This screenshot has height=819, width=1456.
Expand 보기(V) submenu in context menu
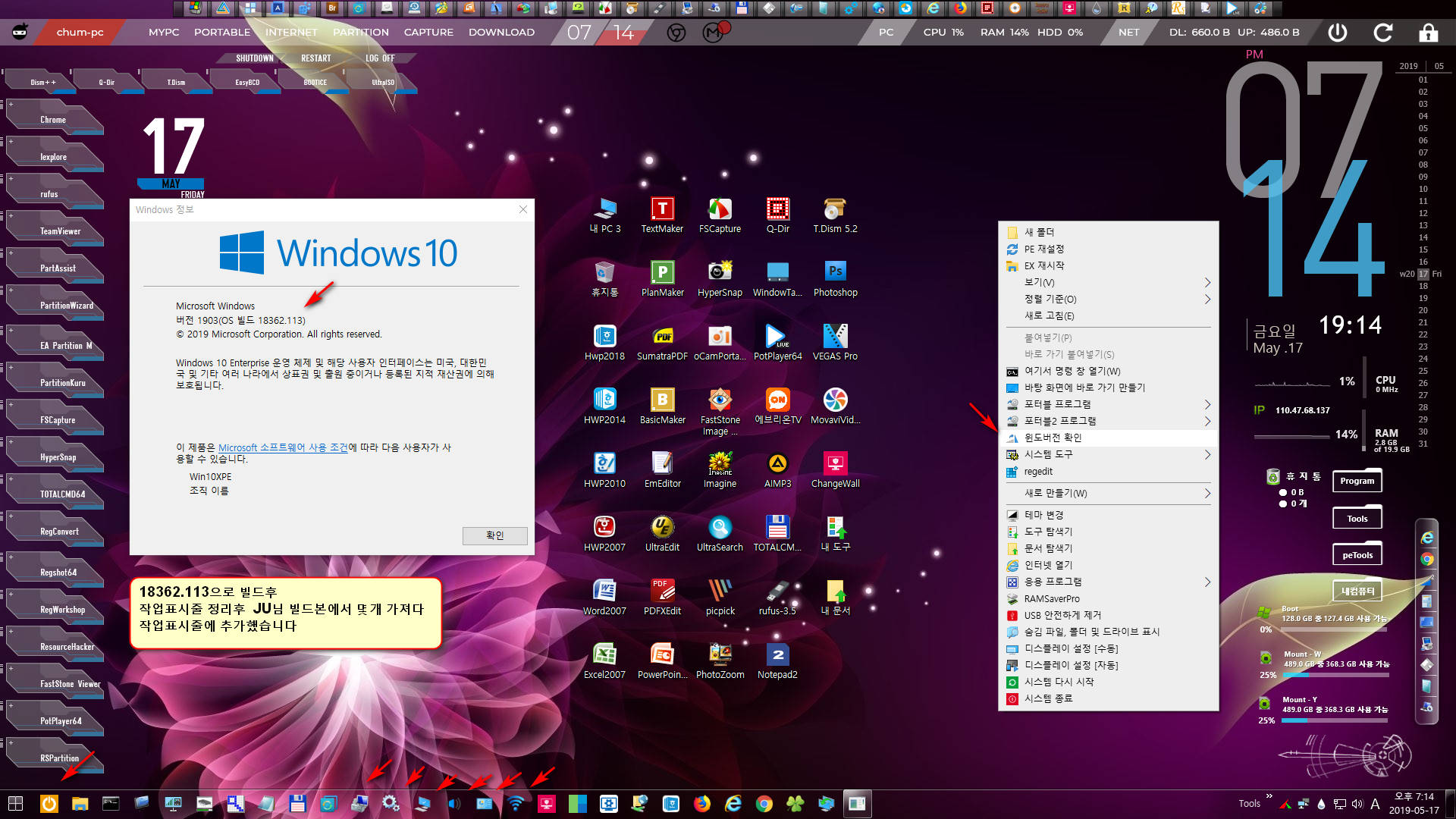1109,282
